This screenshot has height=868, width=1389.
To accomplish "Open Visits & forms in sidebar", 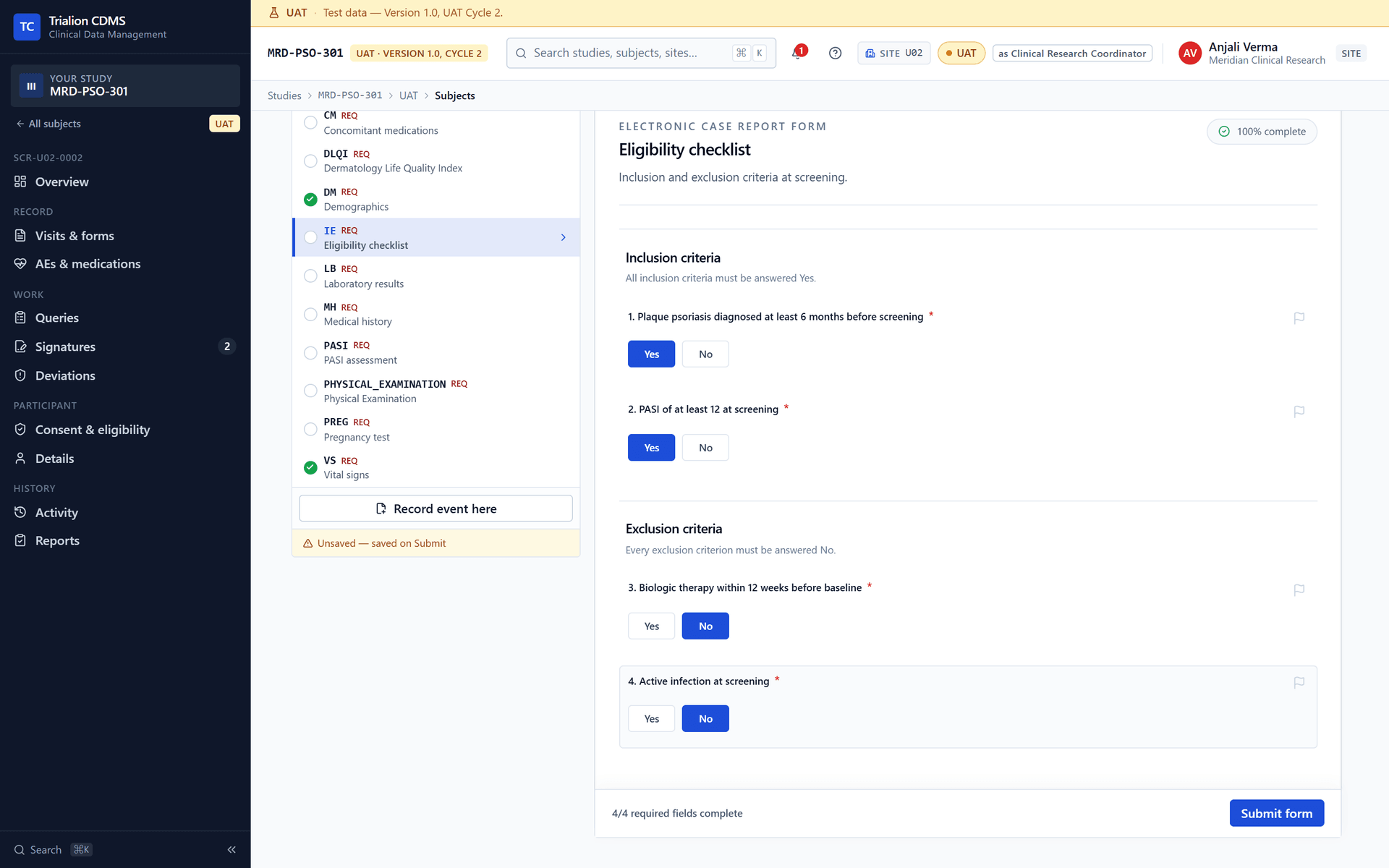I will [x=125, y=236].
